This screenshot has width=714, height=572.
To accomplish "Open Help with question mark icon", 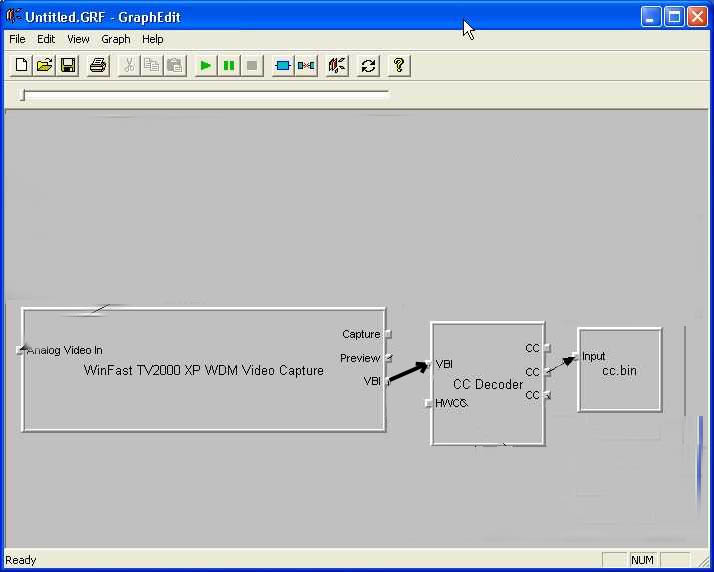I will point(399,66).
